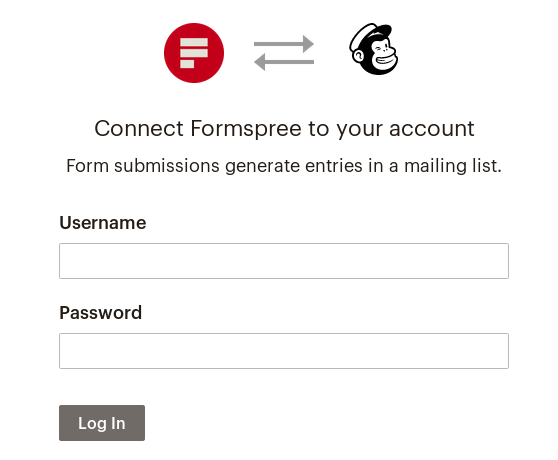
Task: Click the words 'Form submissions' in the subtitle
Action: click(143, 166)
